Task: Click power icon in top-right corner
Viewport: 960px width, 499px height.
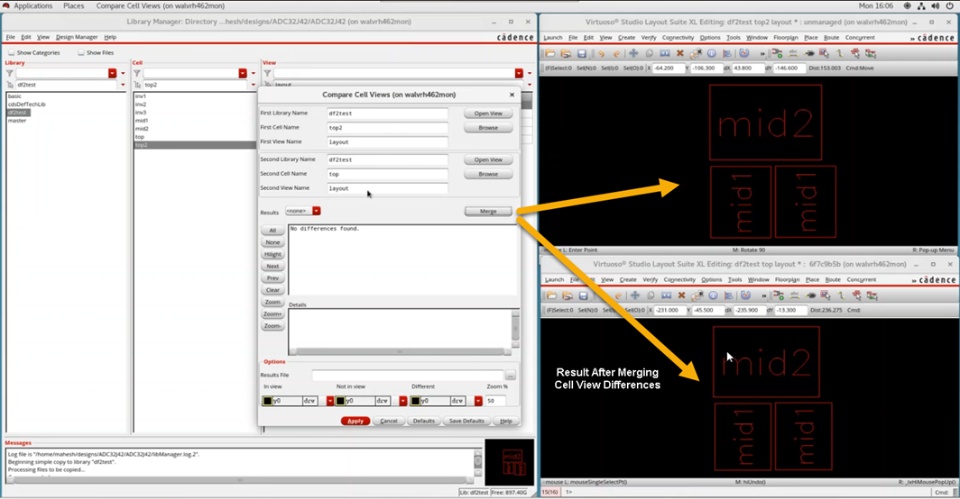Action: [x=950, y=6]
